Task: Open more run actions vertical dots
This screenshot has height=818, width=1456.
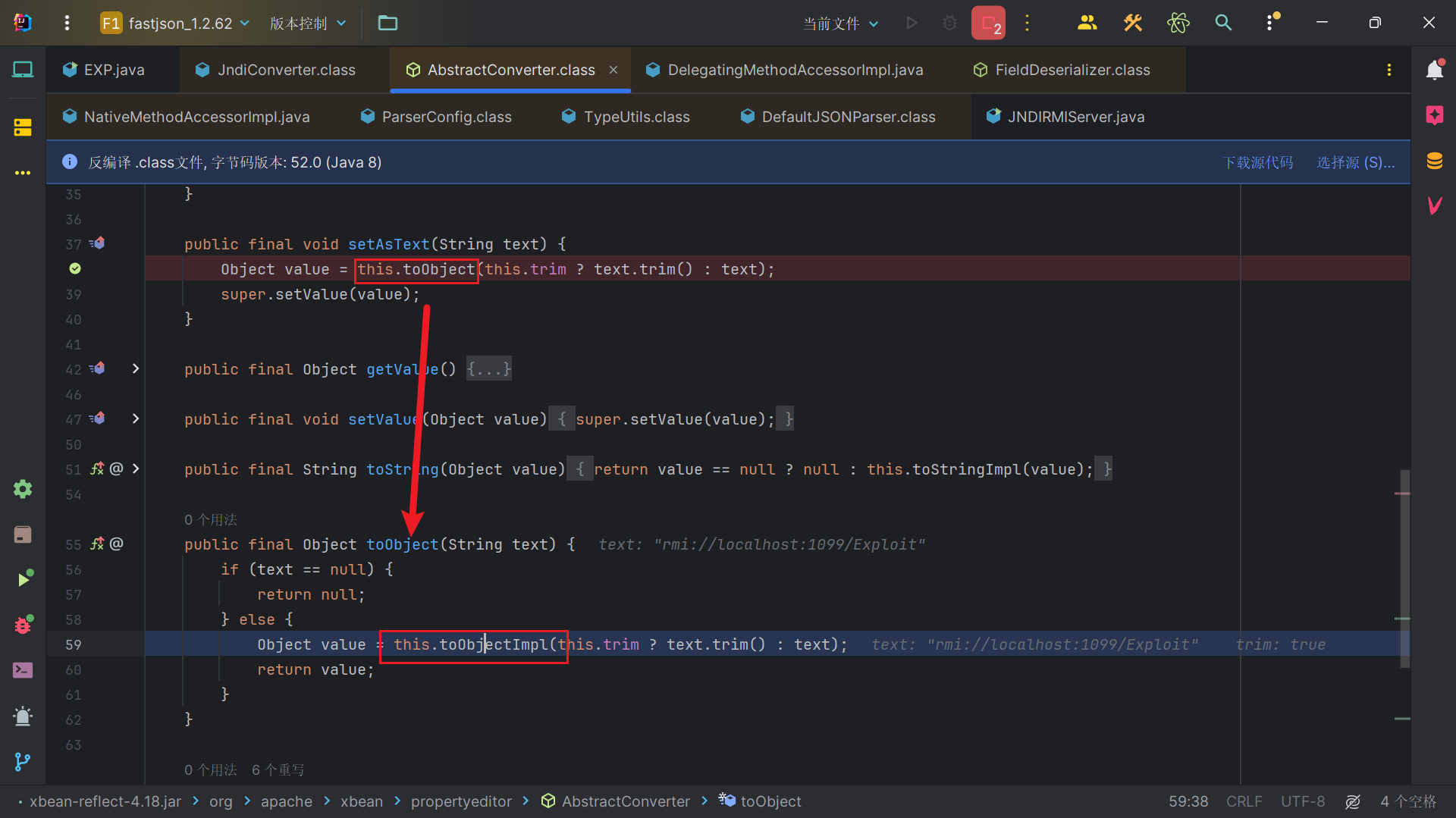Action: (x=1028, y=23)
